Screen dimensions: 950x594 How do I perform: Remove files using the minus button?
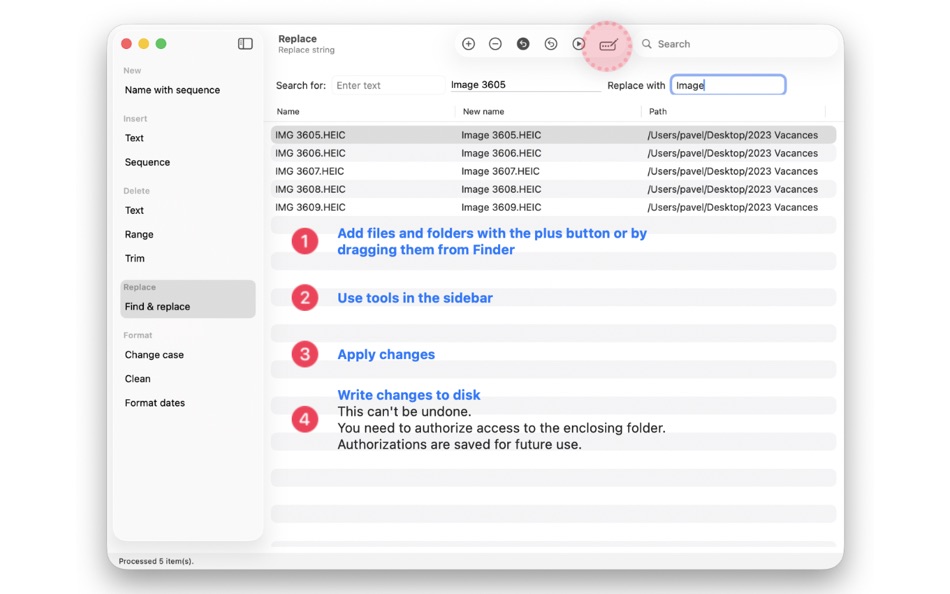tap(495, 44)
